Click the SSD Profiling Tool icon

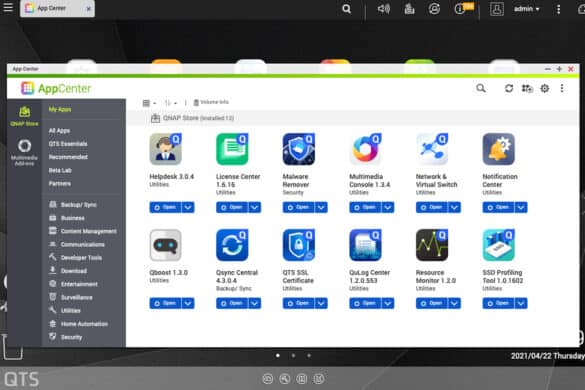click(x=498, y=245)
